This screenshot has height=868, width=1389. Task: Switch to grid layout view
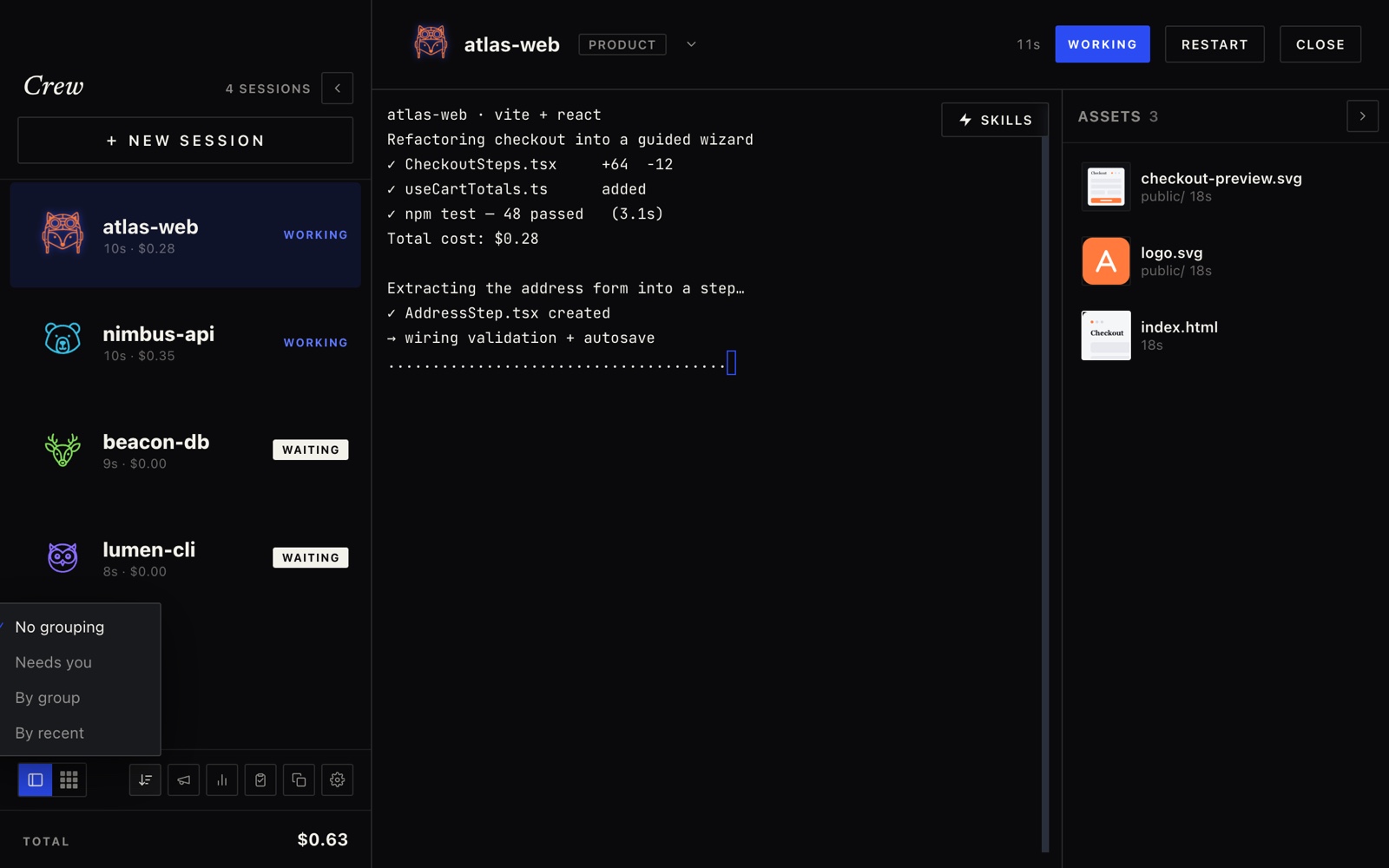[x=69, y=780]
